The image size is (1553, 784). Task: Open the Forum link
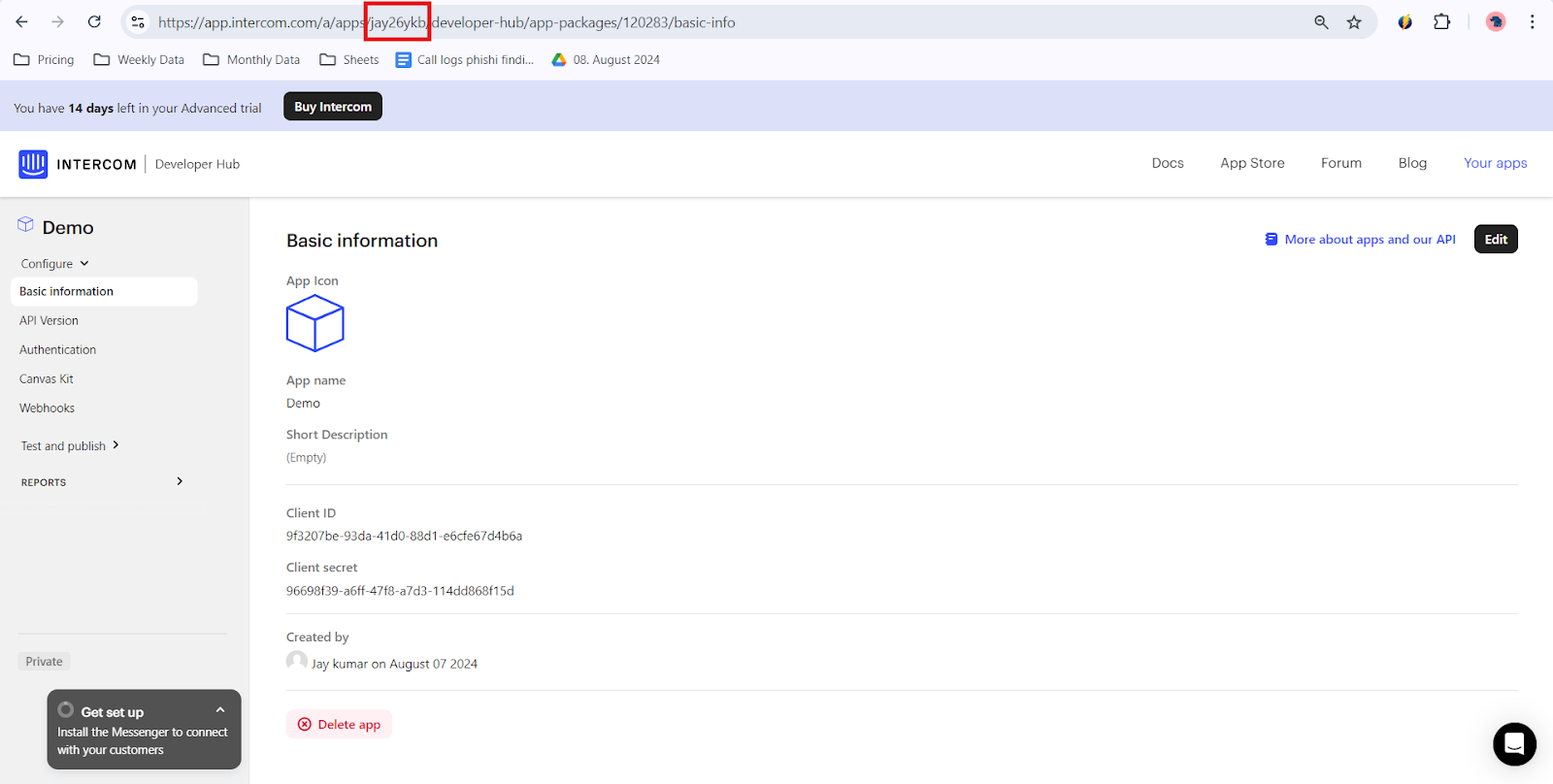pos(1341,163)
